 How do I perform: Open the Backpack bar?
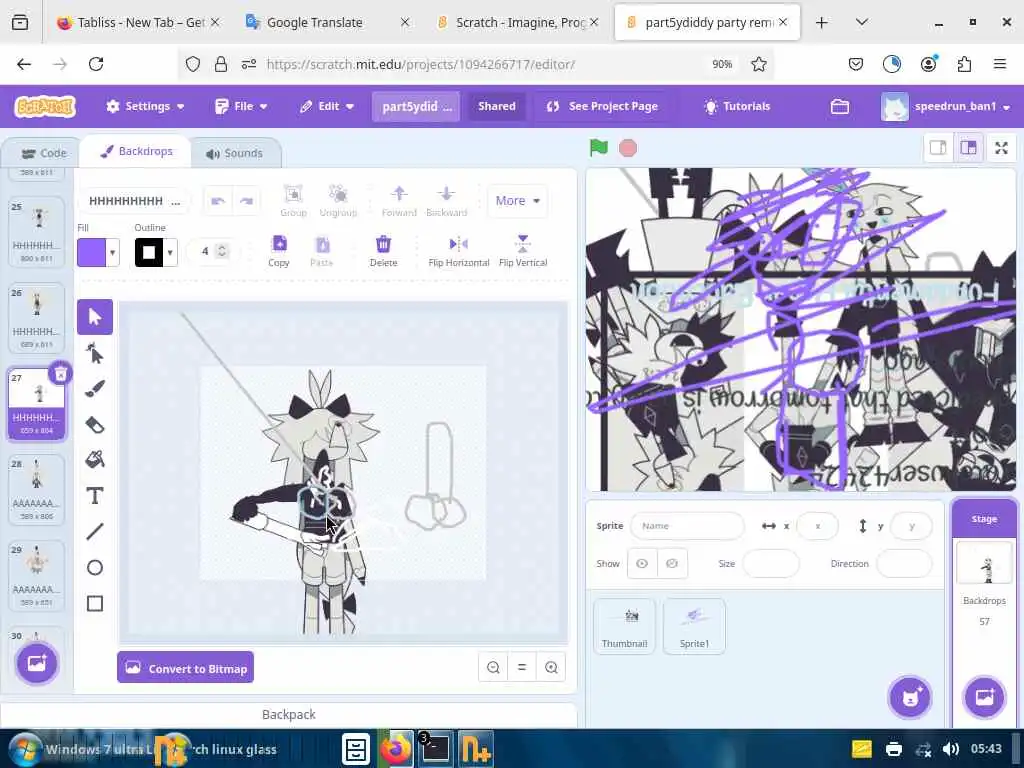(x=288, y=714)
